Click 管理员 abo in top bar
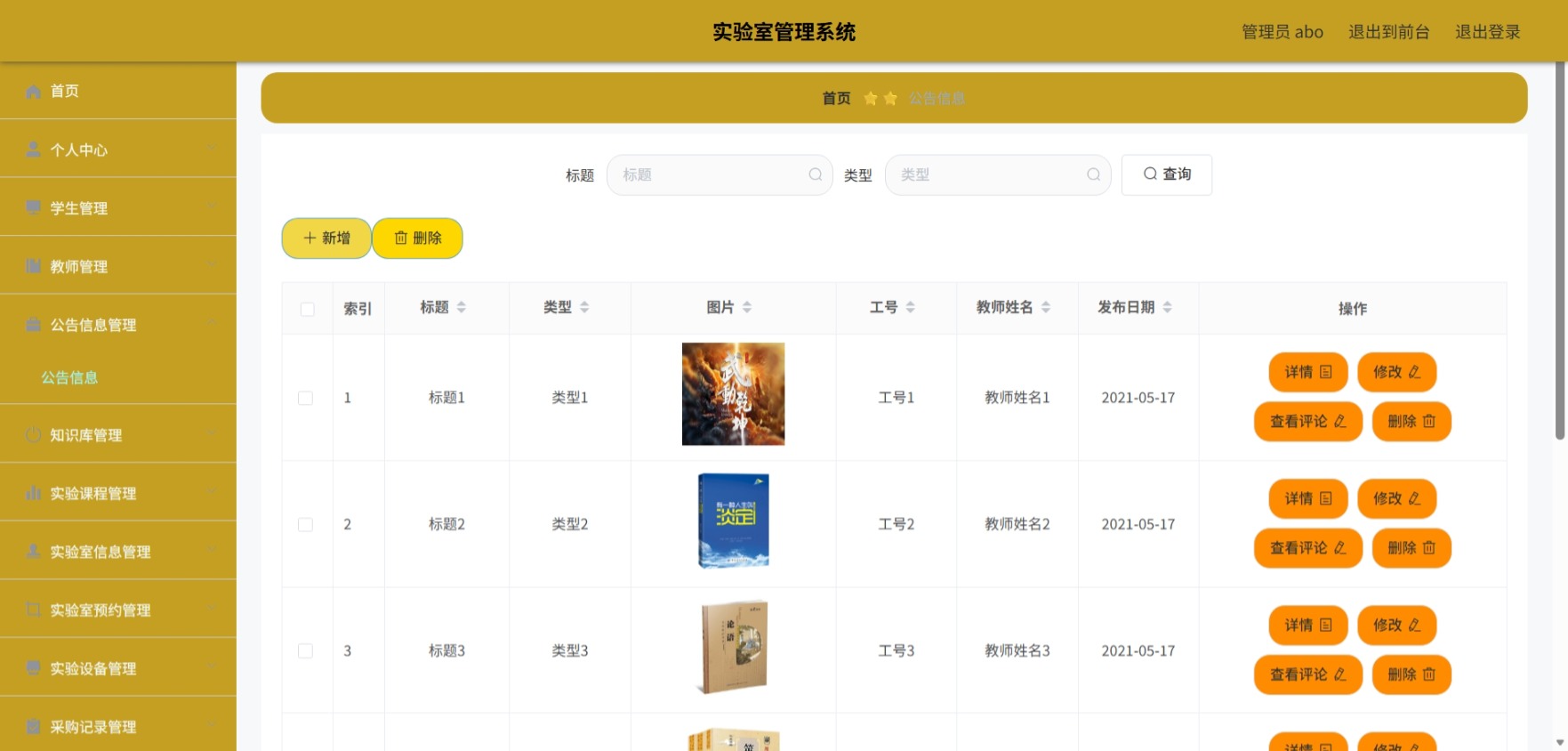Viewport: 1568px width, 751px height. [x=1283, y=32]
